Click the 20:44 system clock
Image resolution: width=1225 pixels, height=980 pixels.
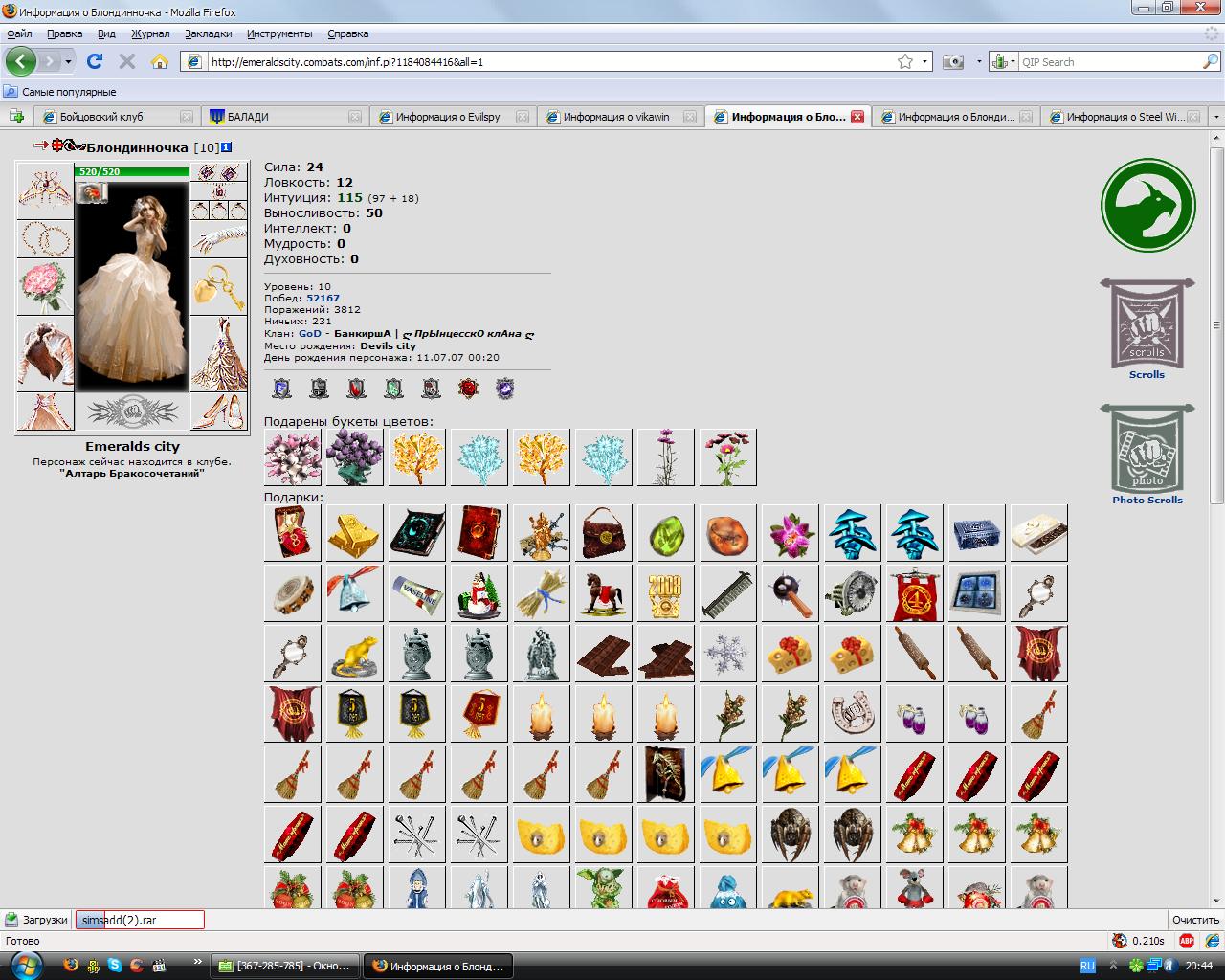point(1198,966)
